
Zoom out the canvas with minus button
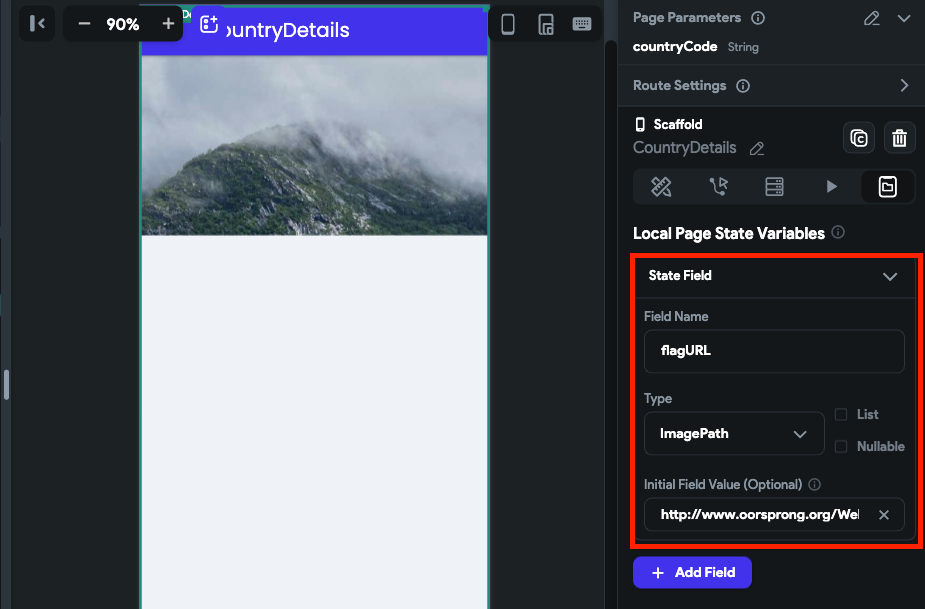tap(84, 24)
